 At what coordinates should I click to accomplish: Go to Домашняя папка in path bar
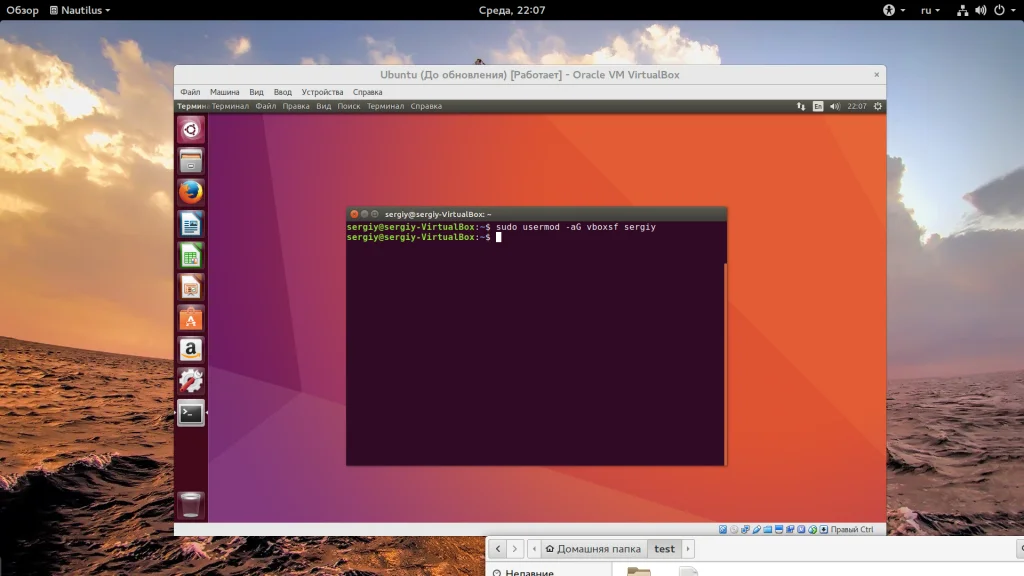593,549
